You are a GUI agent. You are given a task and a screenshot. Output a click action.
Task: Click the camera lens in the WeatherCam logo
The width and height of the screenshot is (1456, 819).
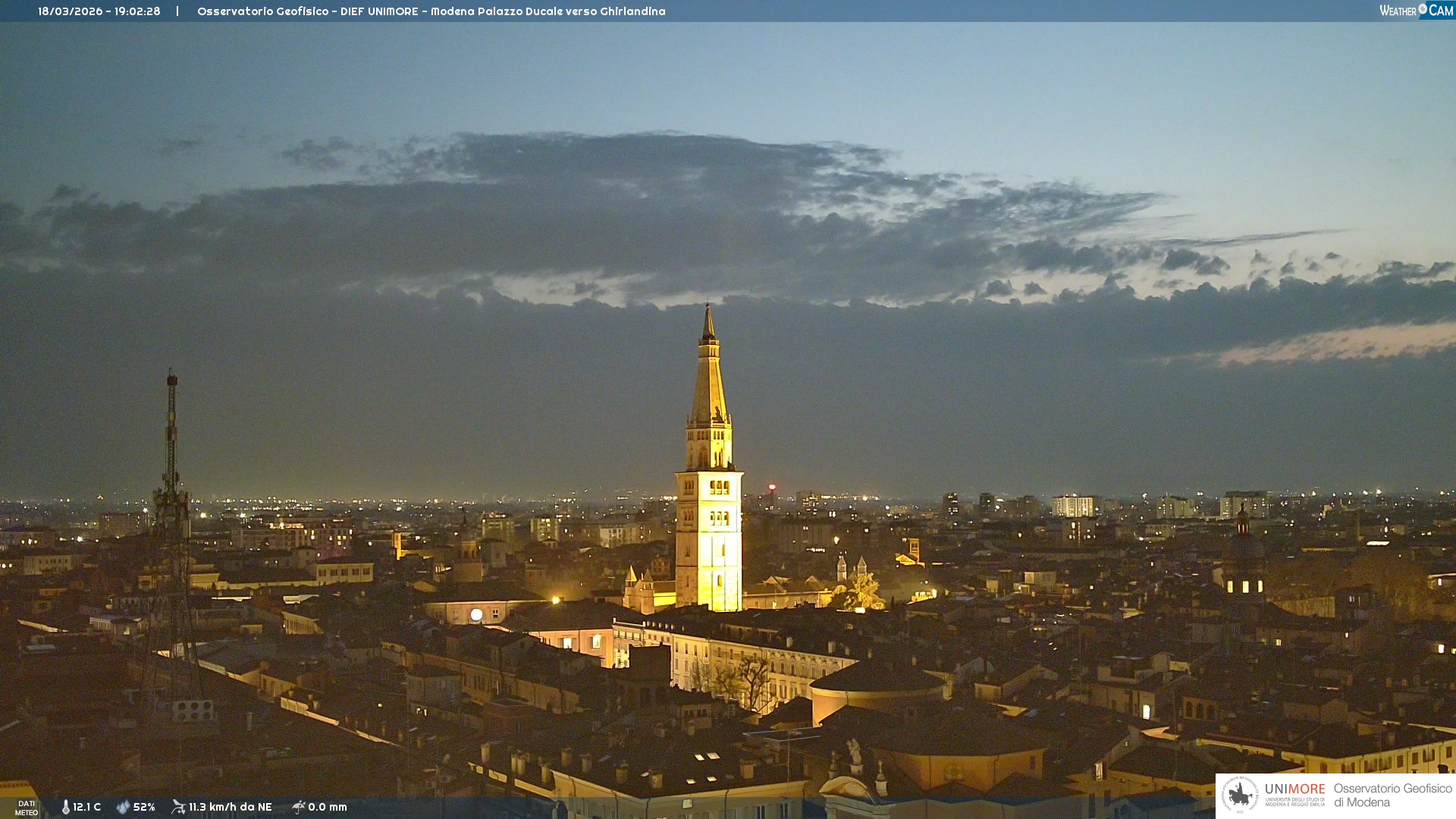pos(1423,8)
